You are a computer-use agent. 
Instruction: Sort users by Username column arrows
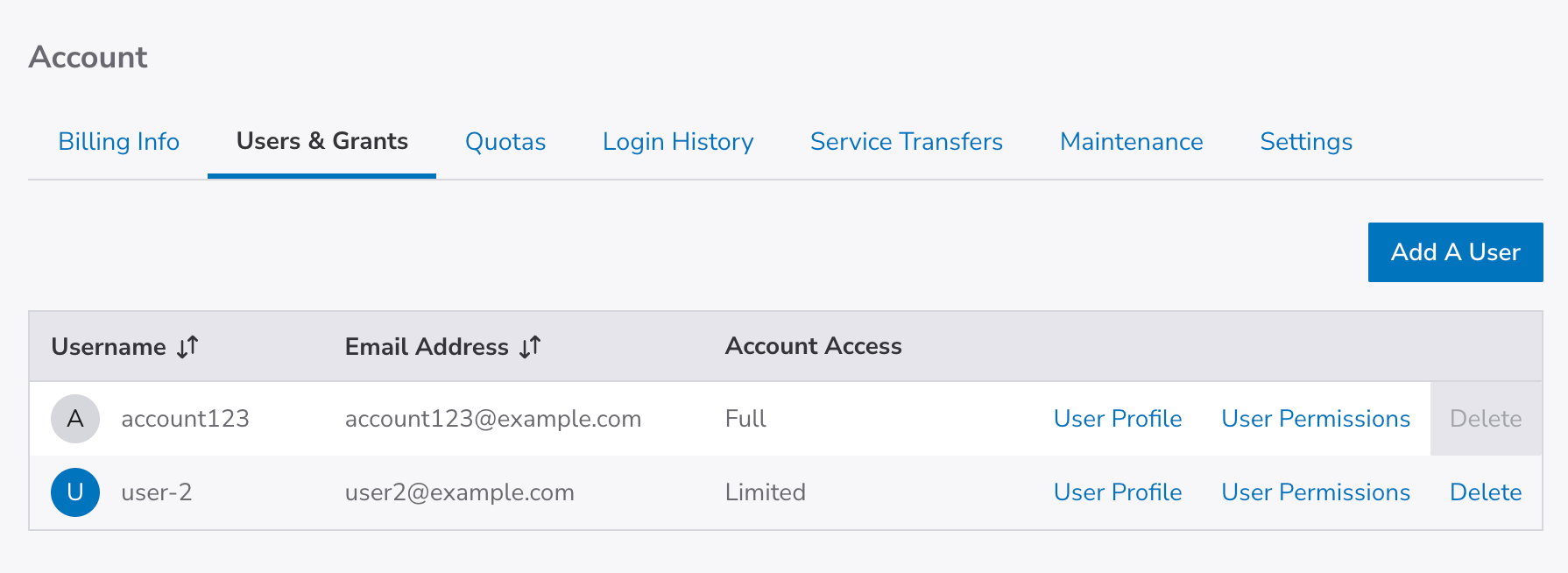(187, 347)
